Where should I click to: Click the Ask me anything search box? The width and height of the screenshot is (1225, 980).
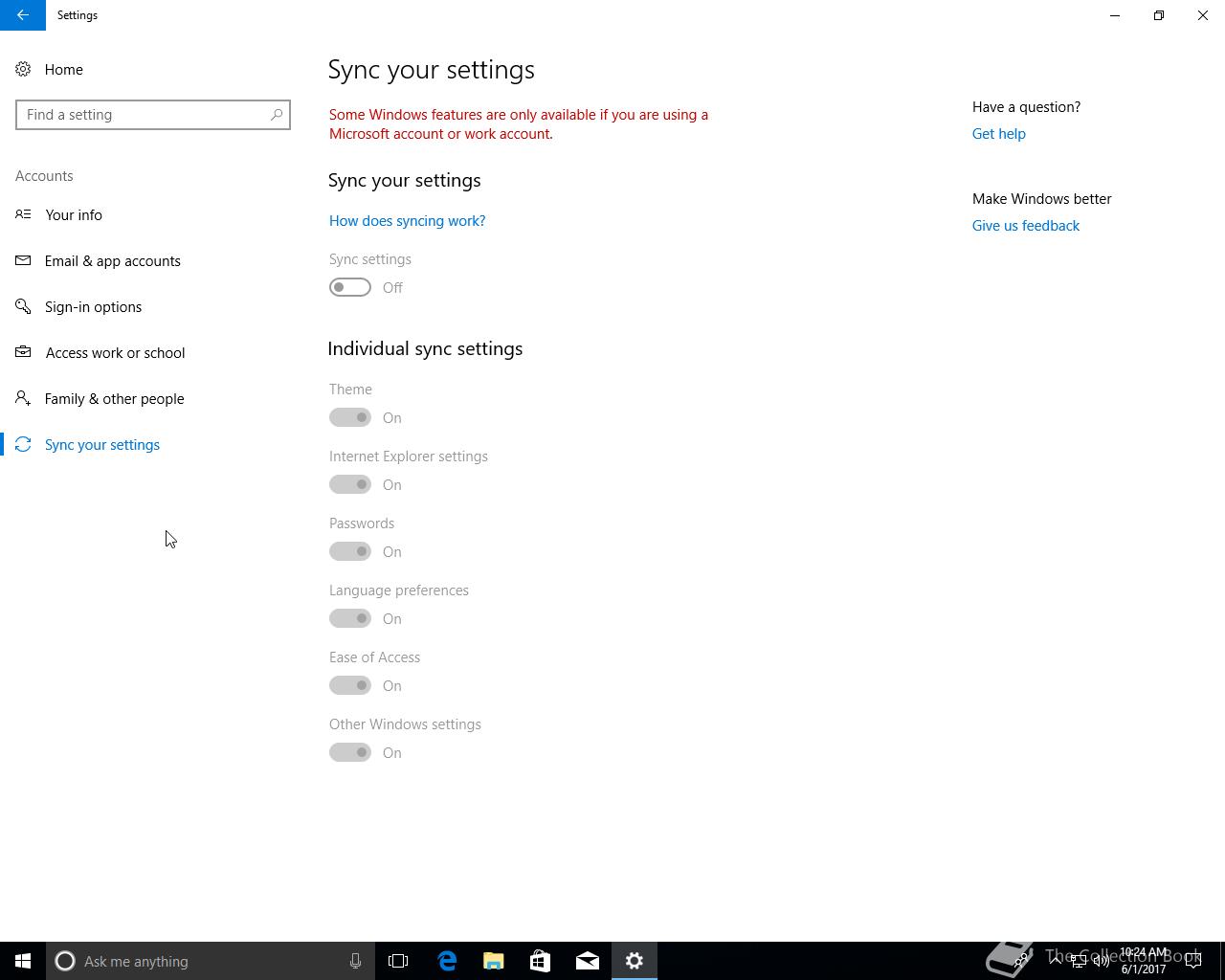point(210,961)
